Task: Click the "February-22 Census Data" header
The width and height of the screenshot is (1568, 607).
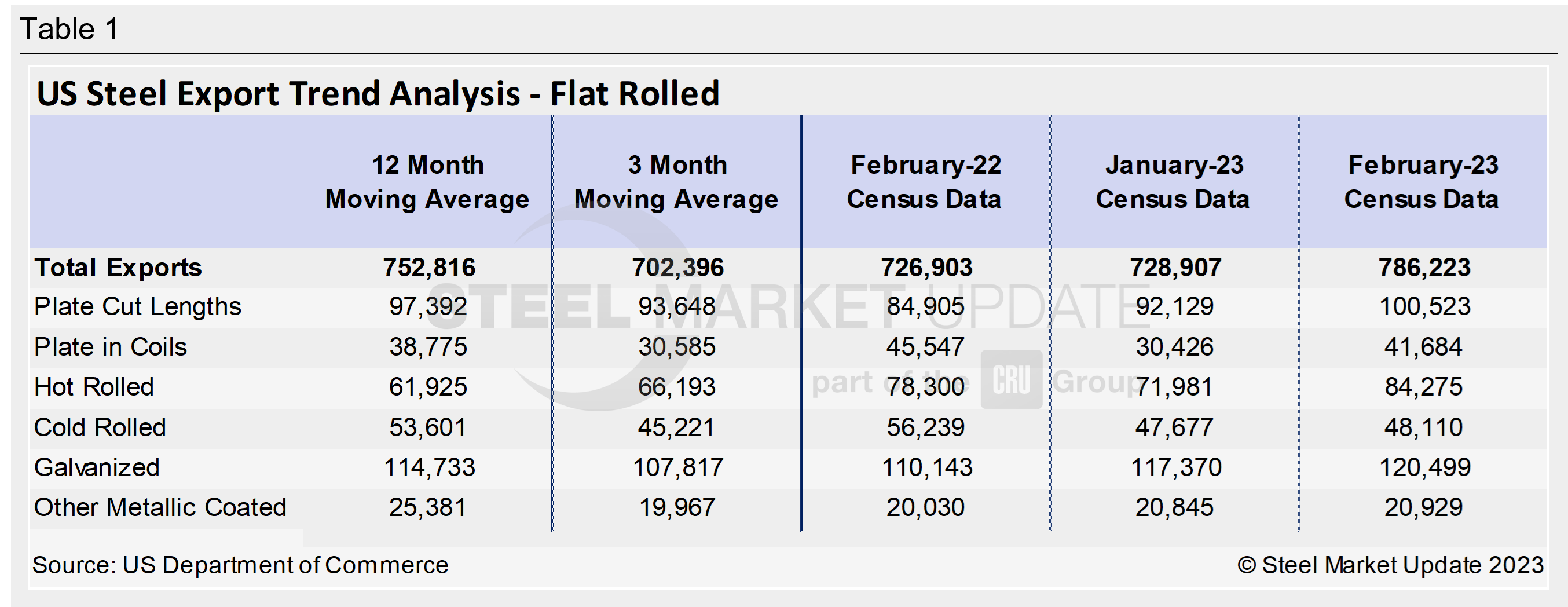Action: [x=925, y=182]
